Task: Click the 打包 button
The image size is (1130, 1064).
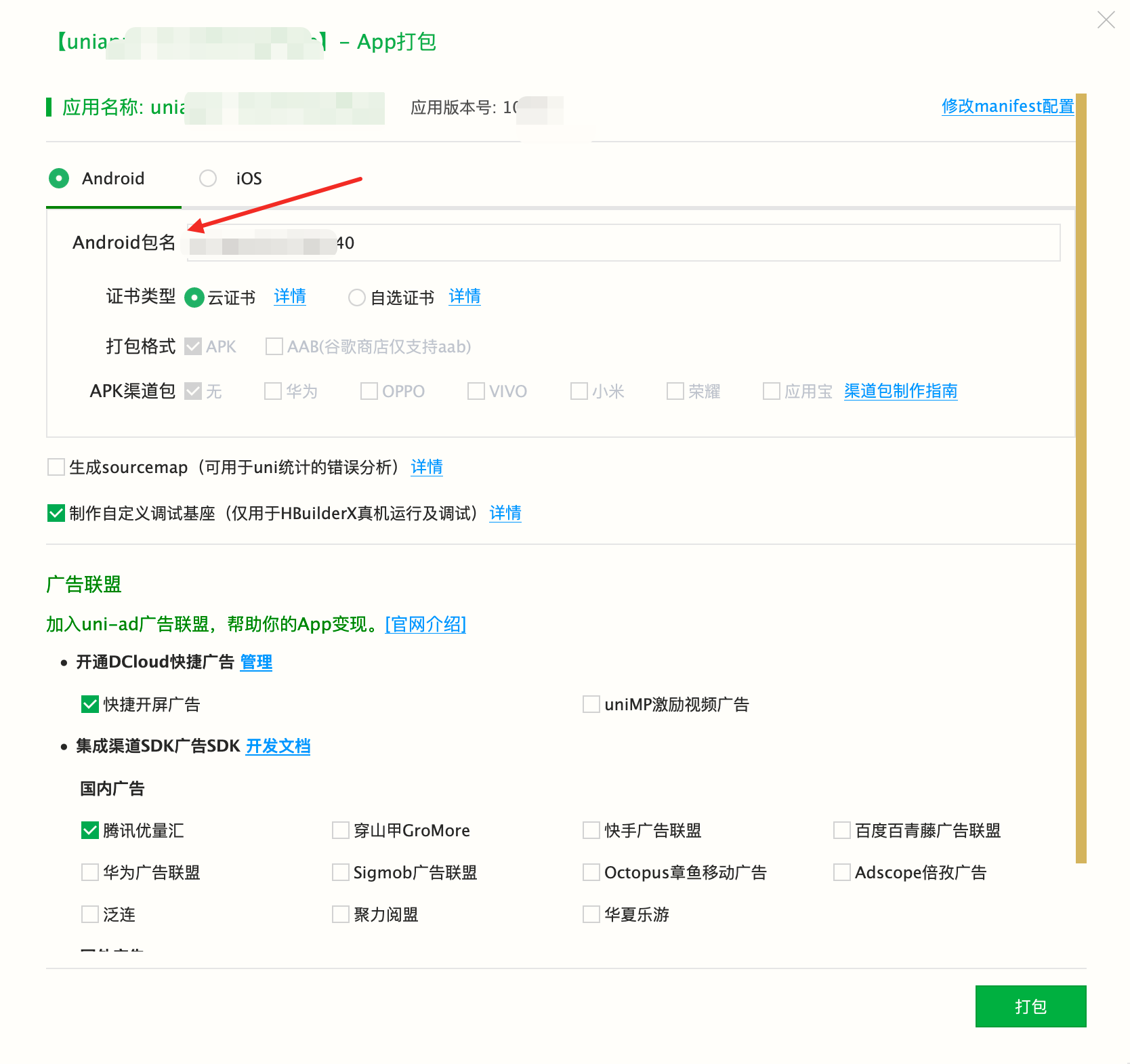Action: (x=1030, y=1006)
